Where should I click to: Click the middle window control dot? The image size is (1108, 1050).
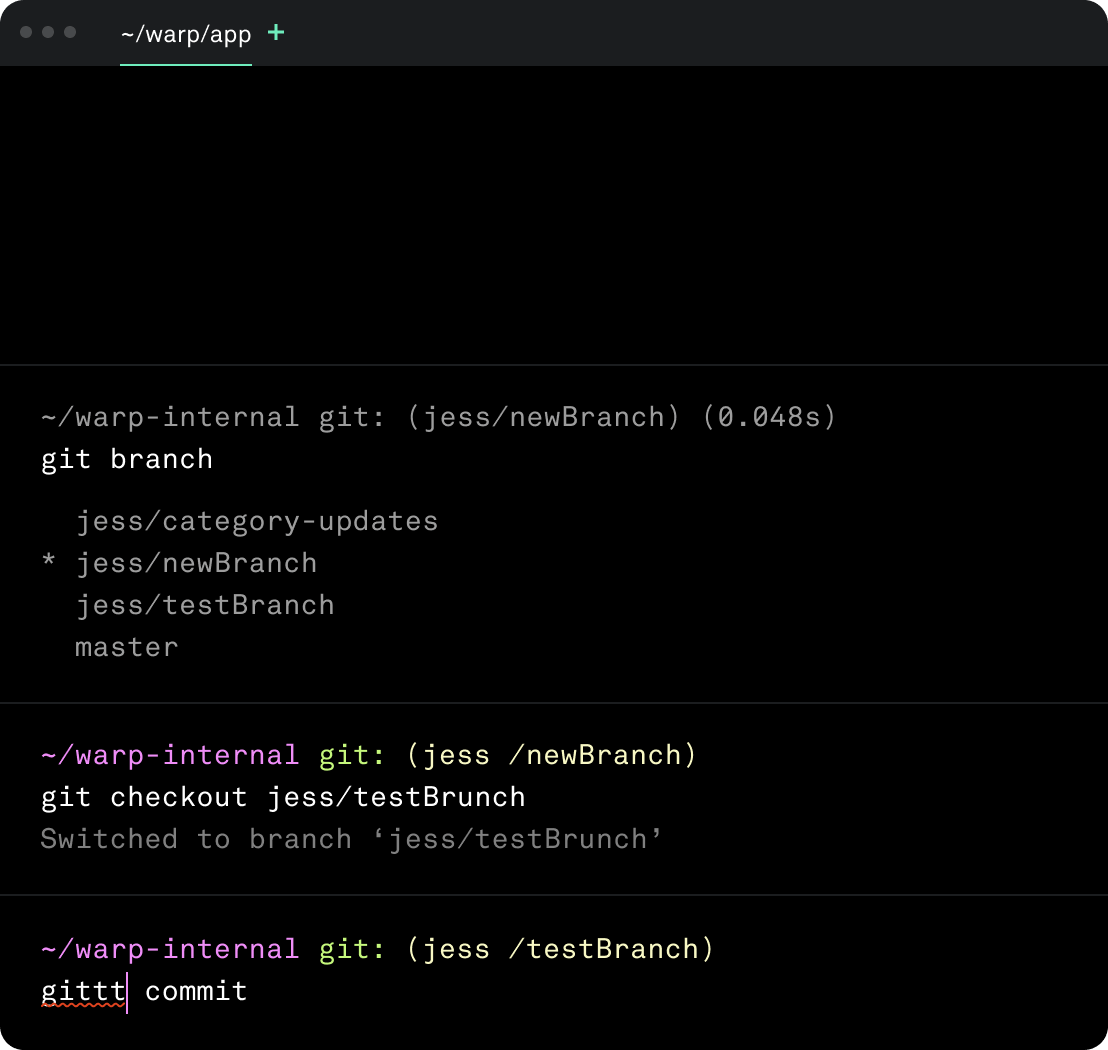(48, 32)
